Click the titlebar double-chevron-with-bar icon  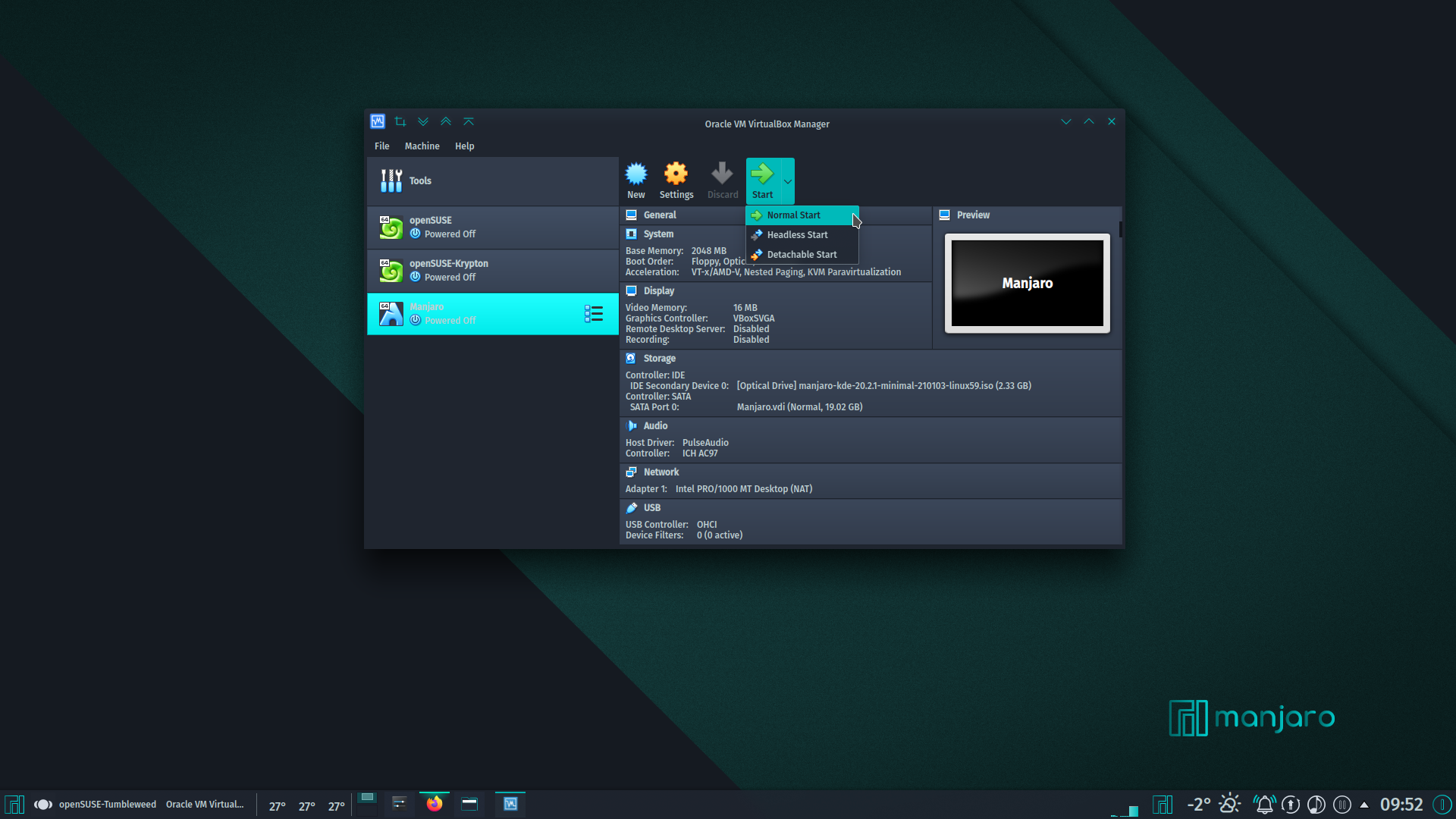point(469,121)
